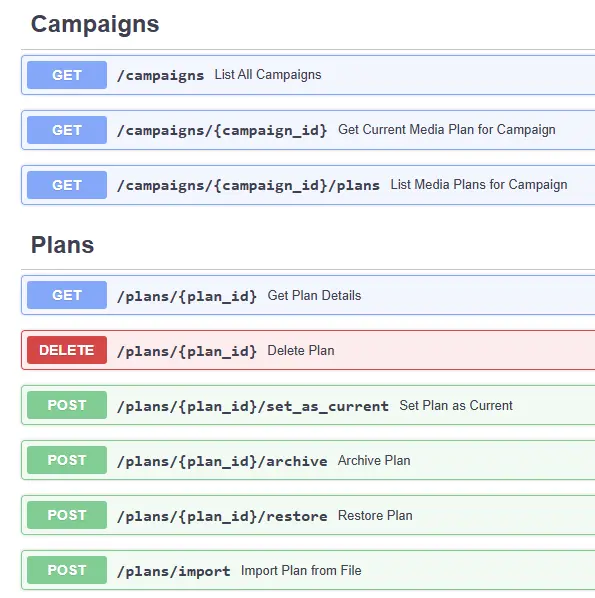This screenshot has height=598, width=595.
Task: Click the /plans/{plan_id}/restore path
Action: pyautogui.click(x=222, y=516)
